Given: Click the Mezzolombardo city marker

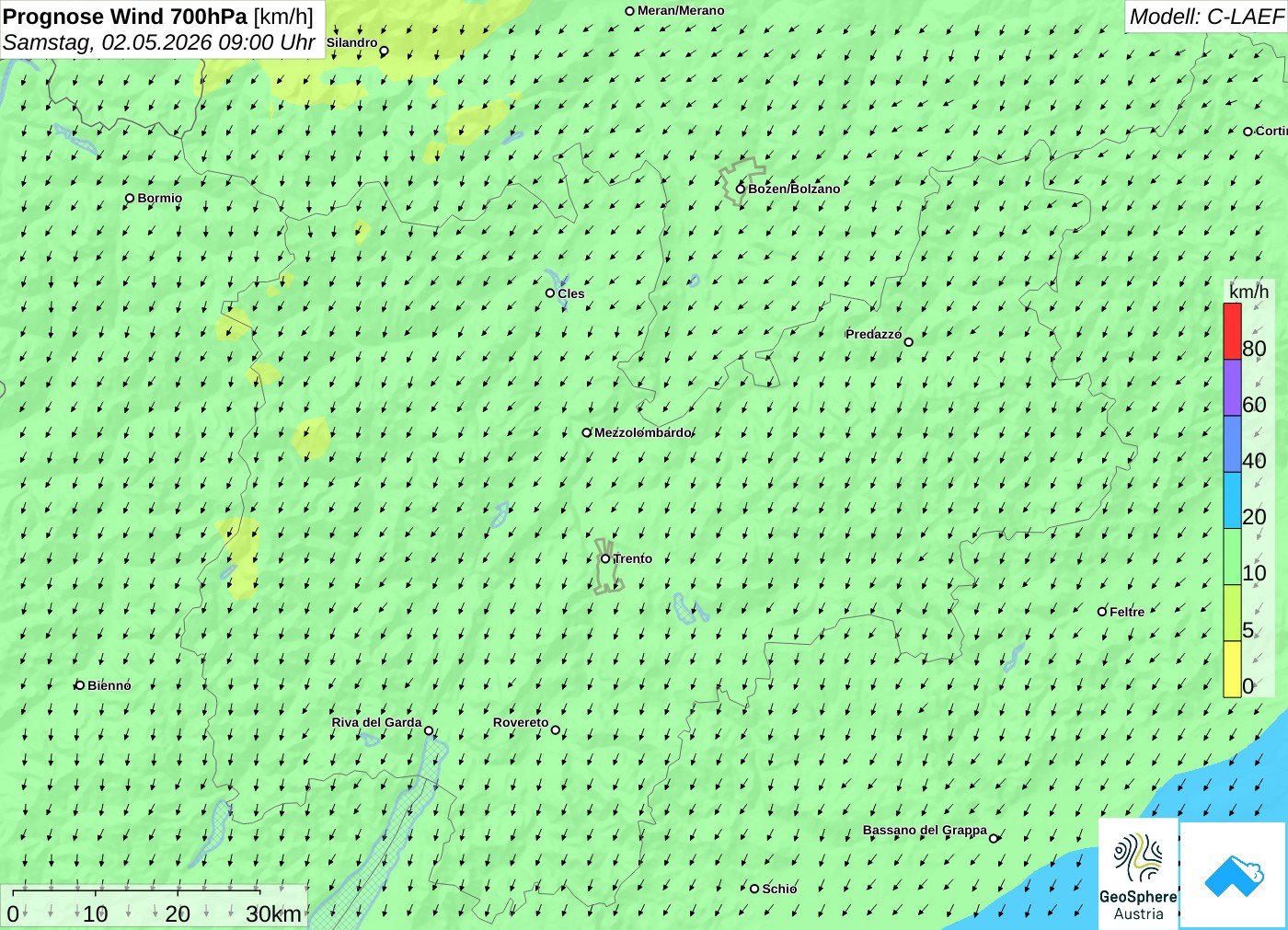Looking at the screenshot, I should click(x=587, y=432).
